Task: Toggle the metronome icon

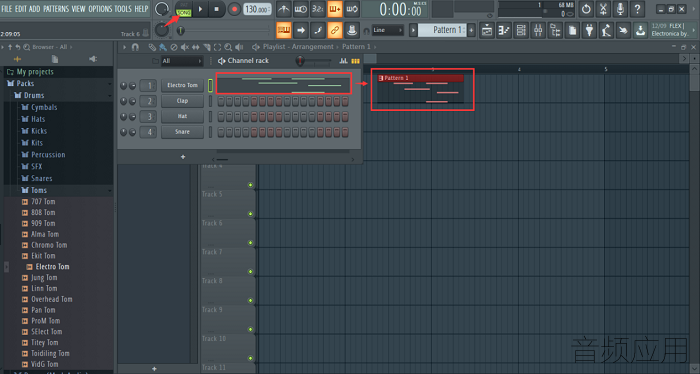Action: tap(283, 9)
